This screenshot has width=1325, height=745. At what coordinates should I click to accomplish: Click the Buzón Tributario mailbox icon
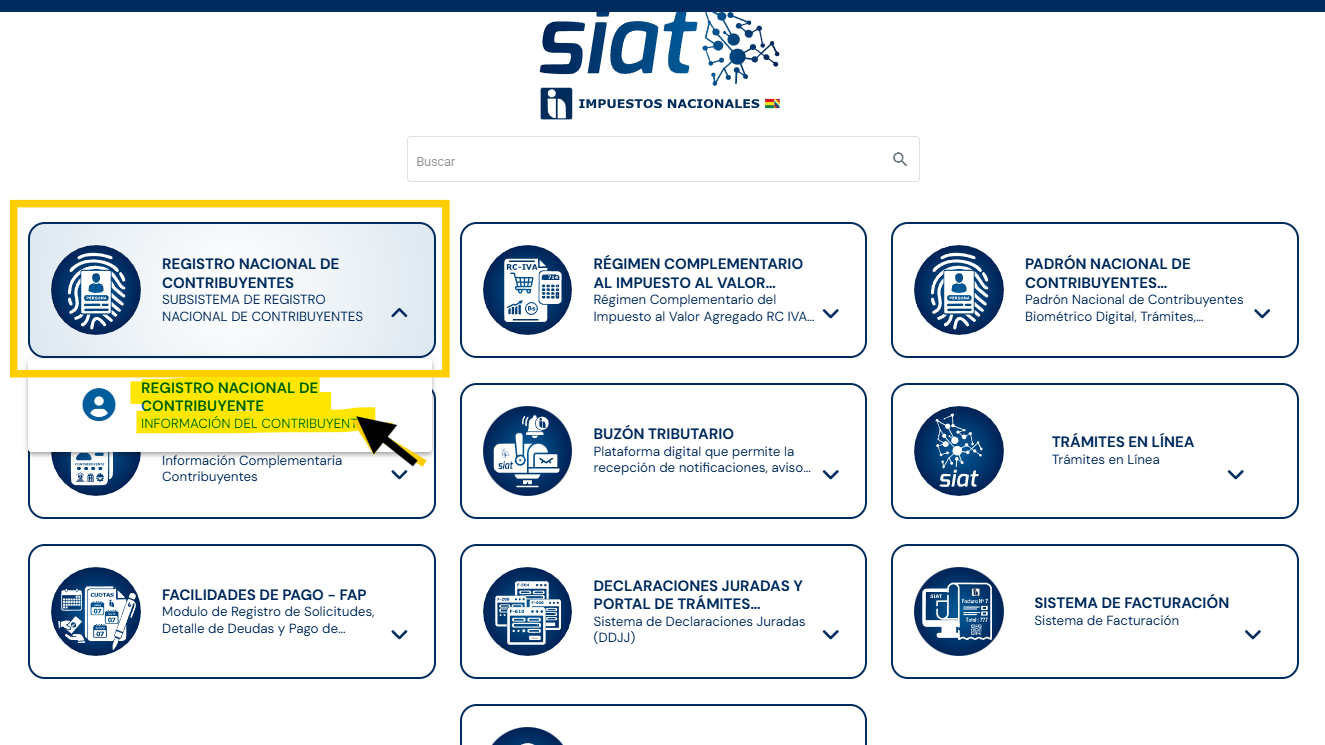(527, 450)
